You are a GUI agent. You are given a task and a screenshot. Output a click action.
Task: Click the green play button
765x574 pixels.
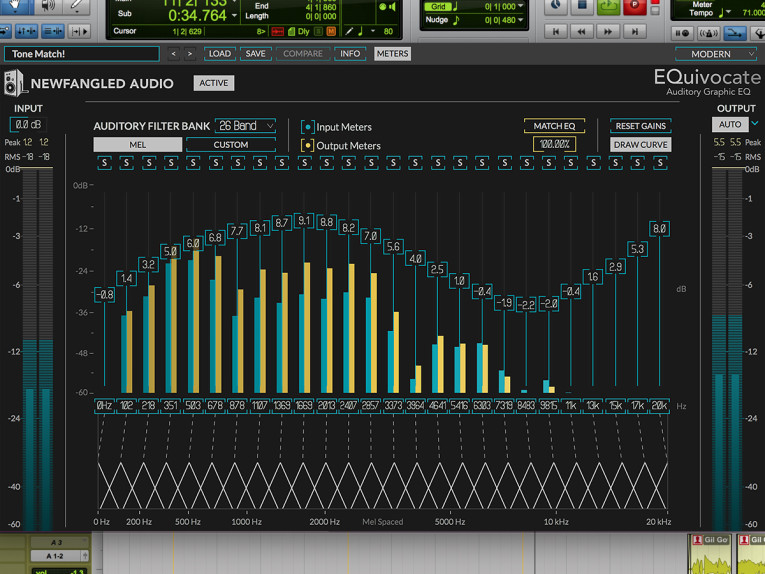point(608,6)
